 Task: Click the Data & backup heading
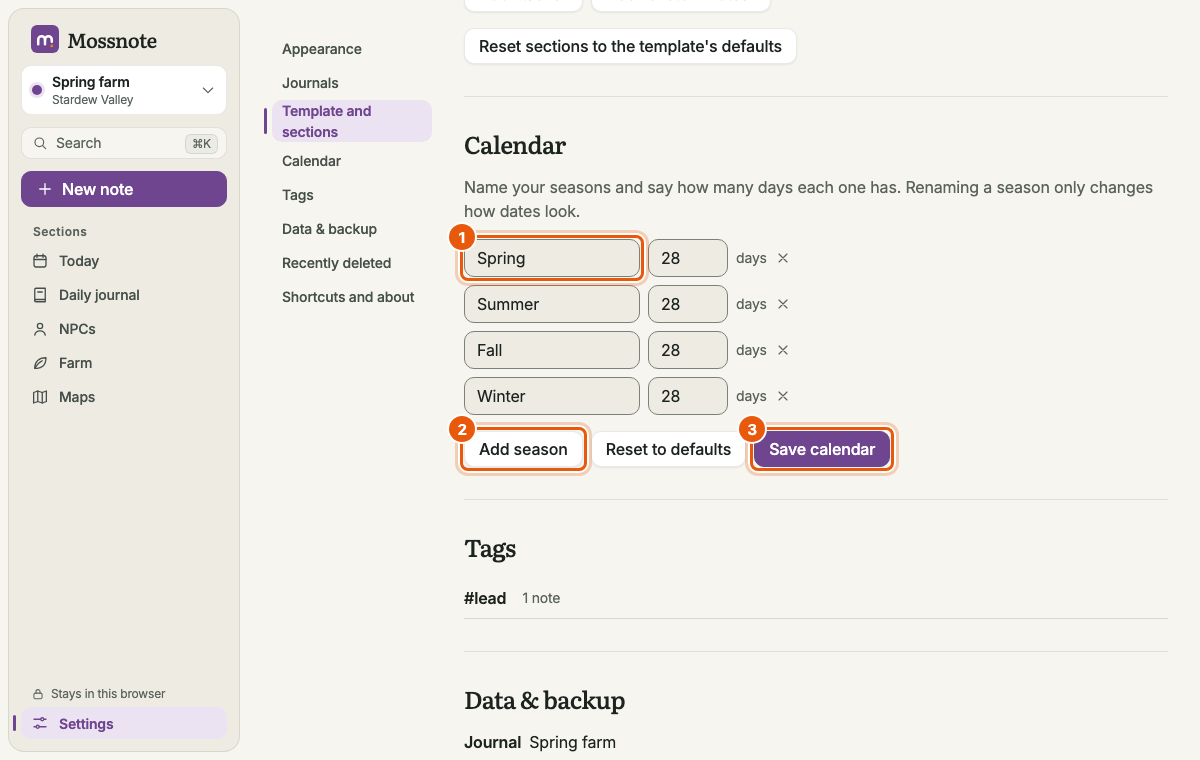point(545,701)
